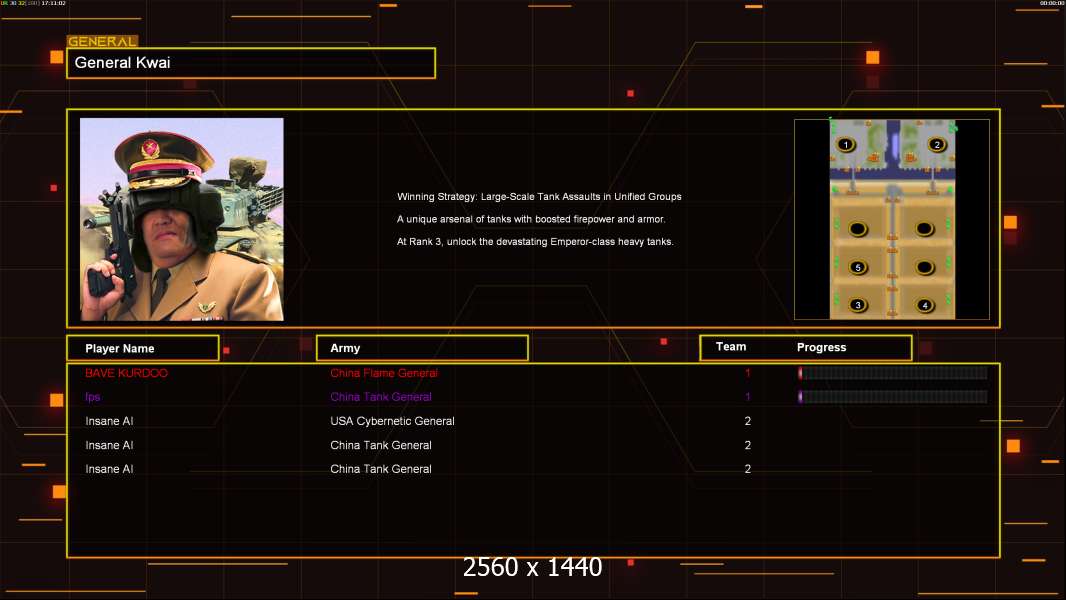Click the GENERAL label above the name
The image size is (1066, 600).
click(x=102, y=41)
